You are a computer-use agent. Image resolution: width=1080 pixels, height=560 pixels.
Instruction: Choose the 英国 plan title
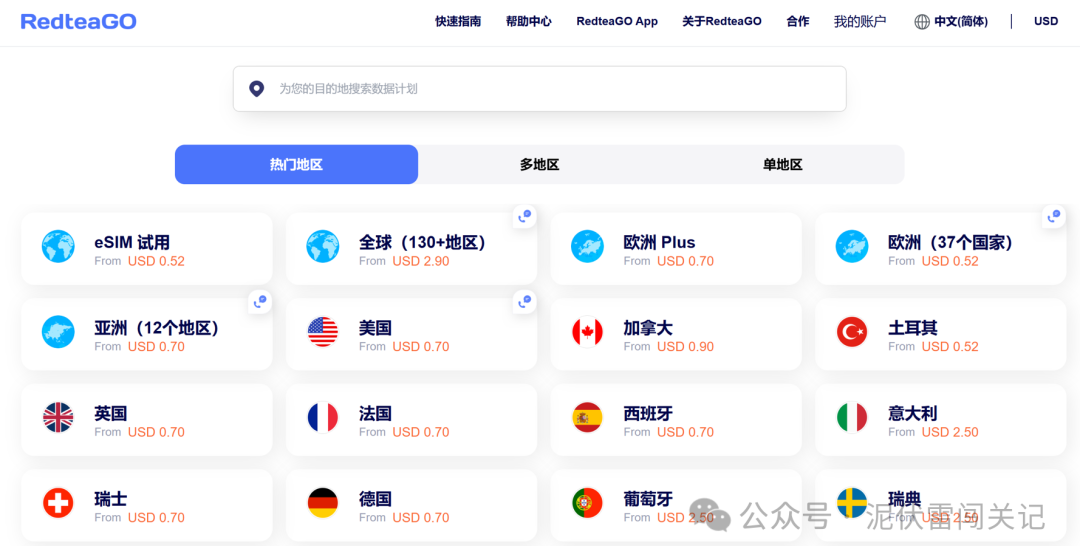[x=111, y=413]
